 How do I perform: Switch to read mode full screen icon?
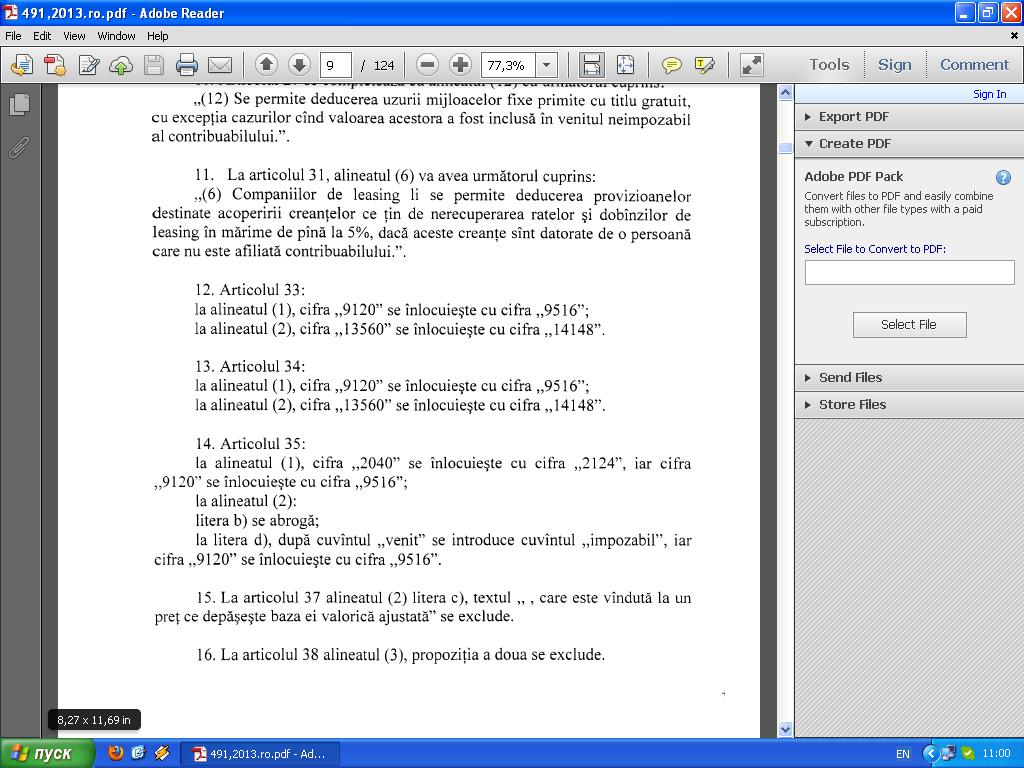[x=752, y=65]
